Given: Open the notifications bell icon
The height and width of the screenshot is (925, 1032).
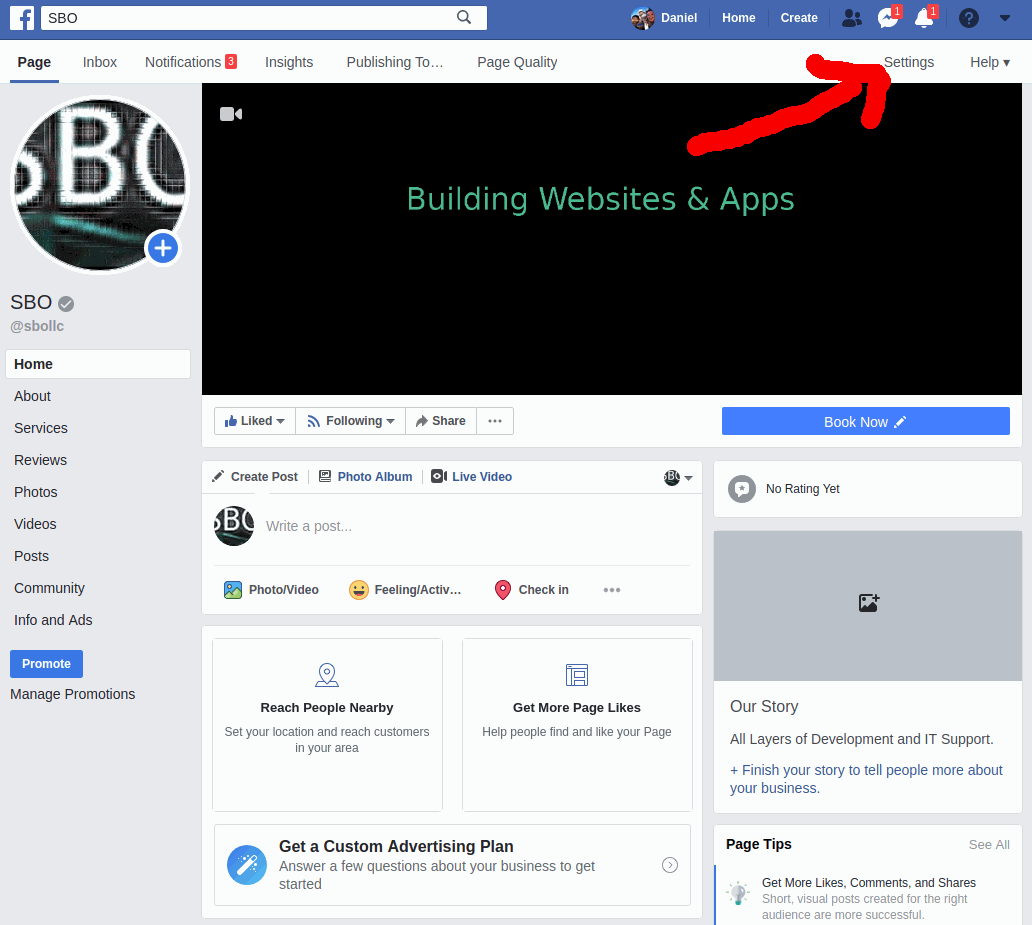Looking at the screenshot, I should pyautogui.click(x=923, y=18).
